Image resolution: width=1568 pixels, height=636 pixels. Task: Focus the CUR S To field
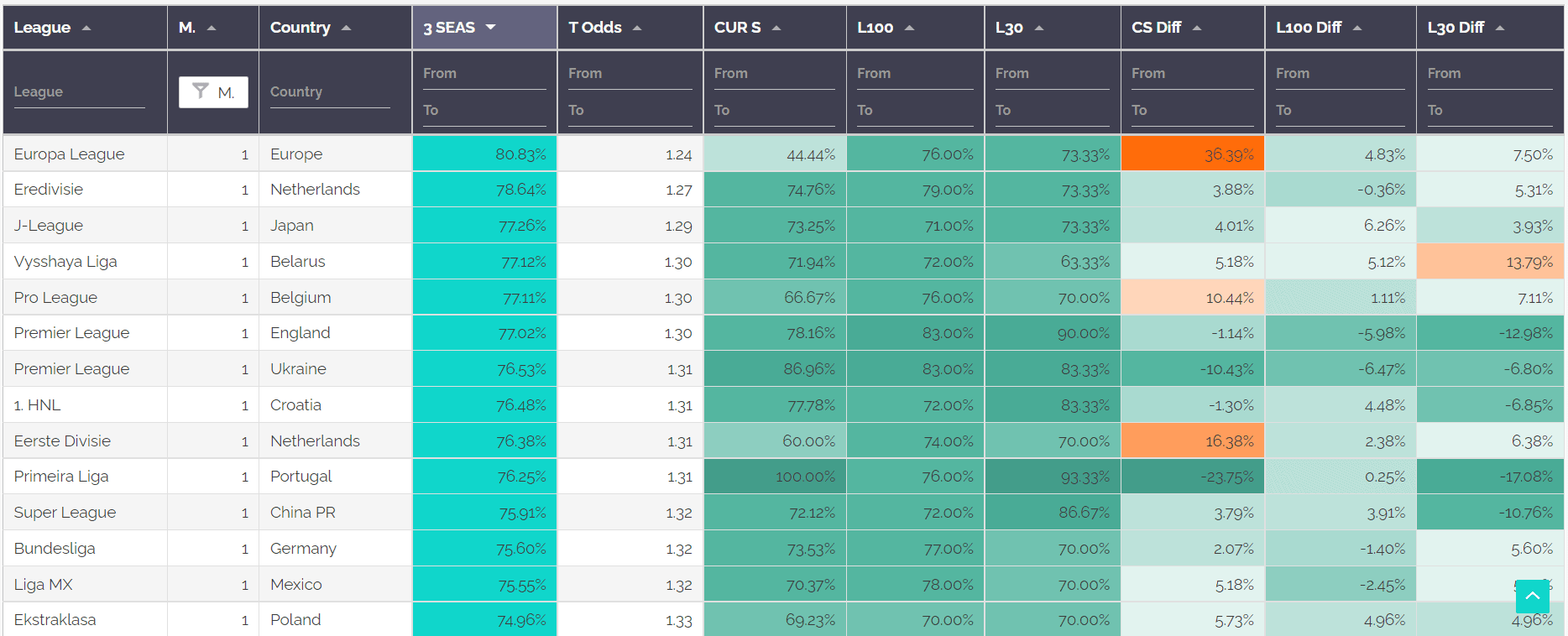coord(774,111)
